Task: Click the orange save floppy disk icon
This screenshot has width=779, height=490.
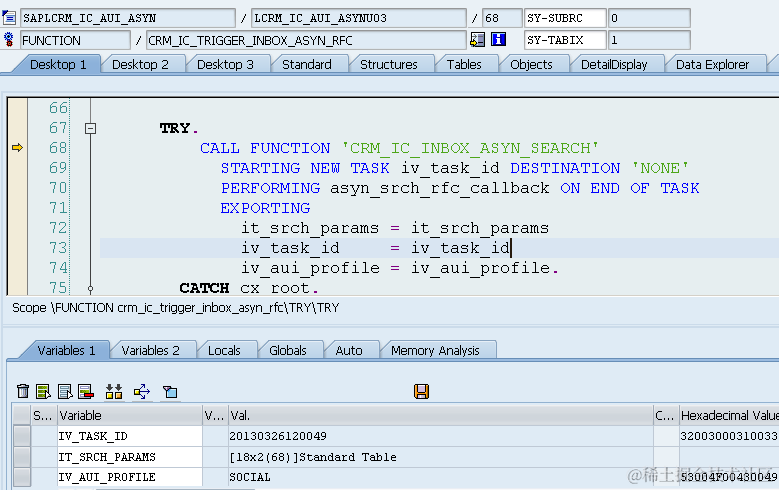Action: coord(421,391)
